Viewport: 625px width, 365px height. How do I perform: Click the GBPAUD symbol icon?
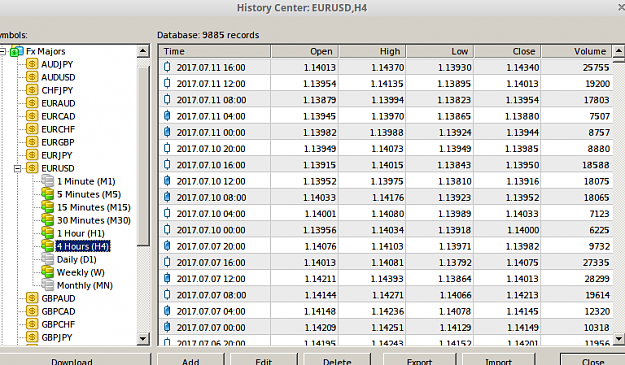pos(32,298)
